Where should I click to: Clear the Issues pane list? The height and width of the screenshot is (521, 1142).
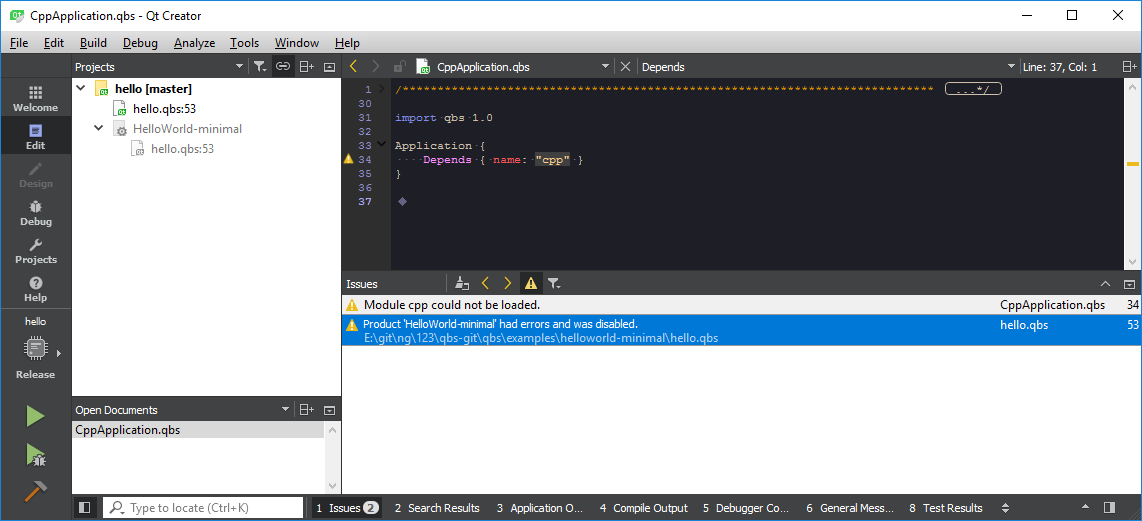(461, 284)
